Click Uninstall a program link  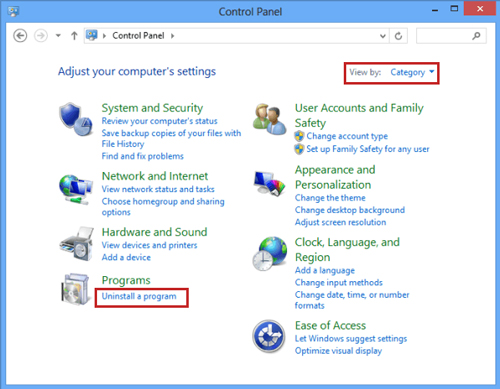139,296
